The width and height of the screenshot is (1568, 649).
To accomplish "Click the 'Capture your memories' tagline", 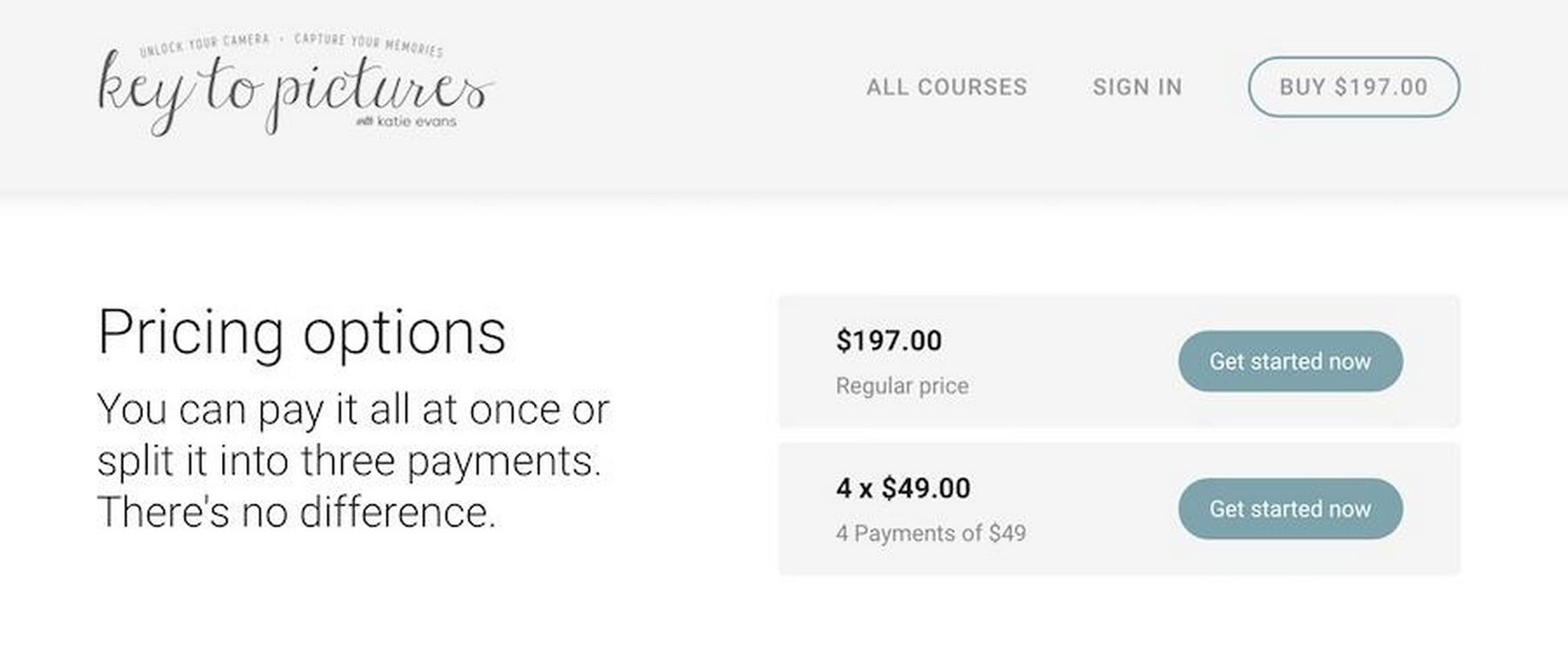I will point(368,45).
